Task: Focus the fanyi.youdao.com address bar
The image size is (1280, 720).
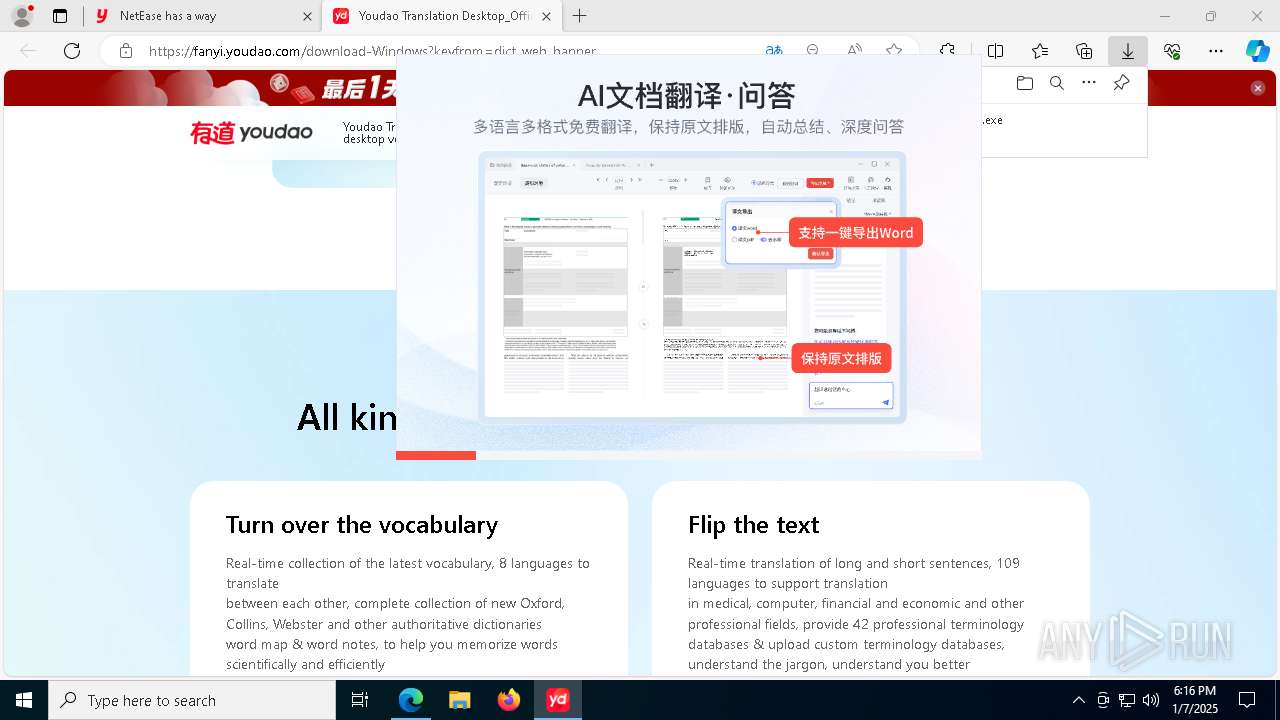Action: point(372,51)
